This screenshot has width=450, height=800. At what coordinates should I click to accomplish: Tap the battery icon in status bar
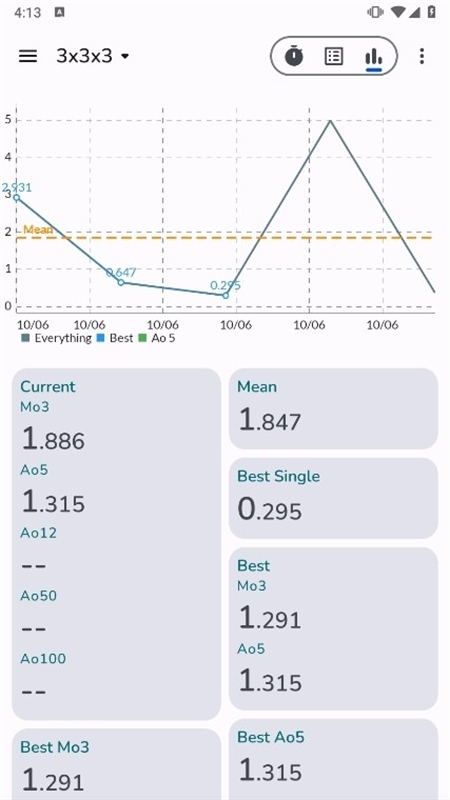click(432, 12)
